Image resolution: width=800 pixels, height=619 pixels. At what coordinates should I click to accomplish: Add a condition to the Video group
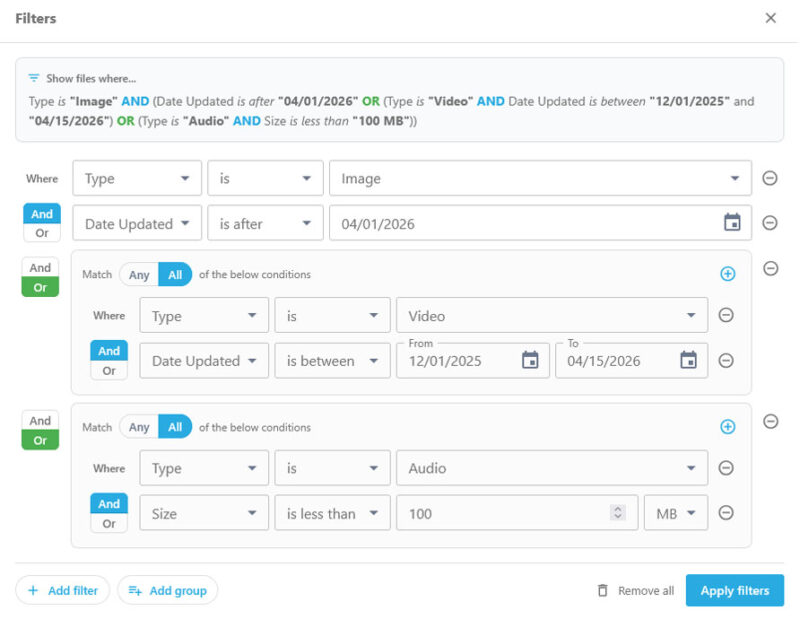[x=727, y=274]
